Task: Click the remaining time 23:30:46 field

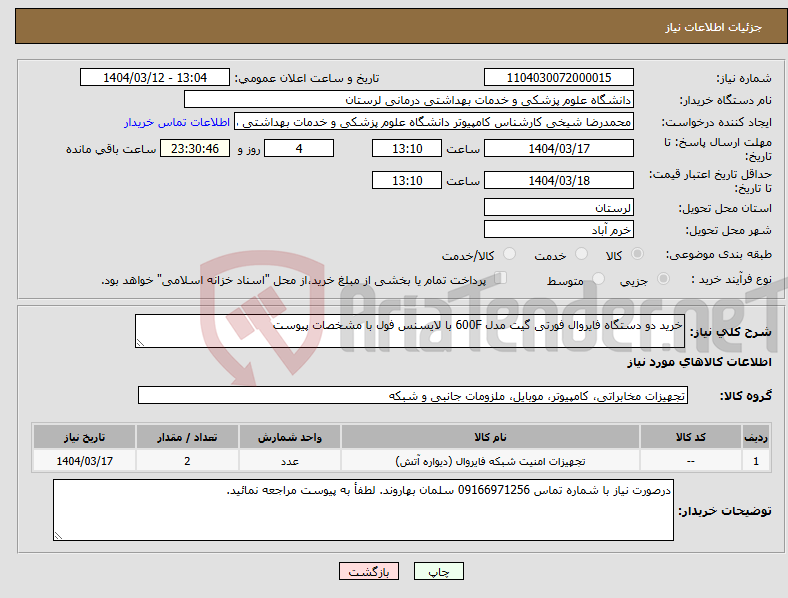Action: pos(195,148)
